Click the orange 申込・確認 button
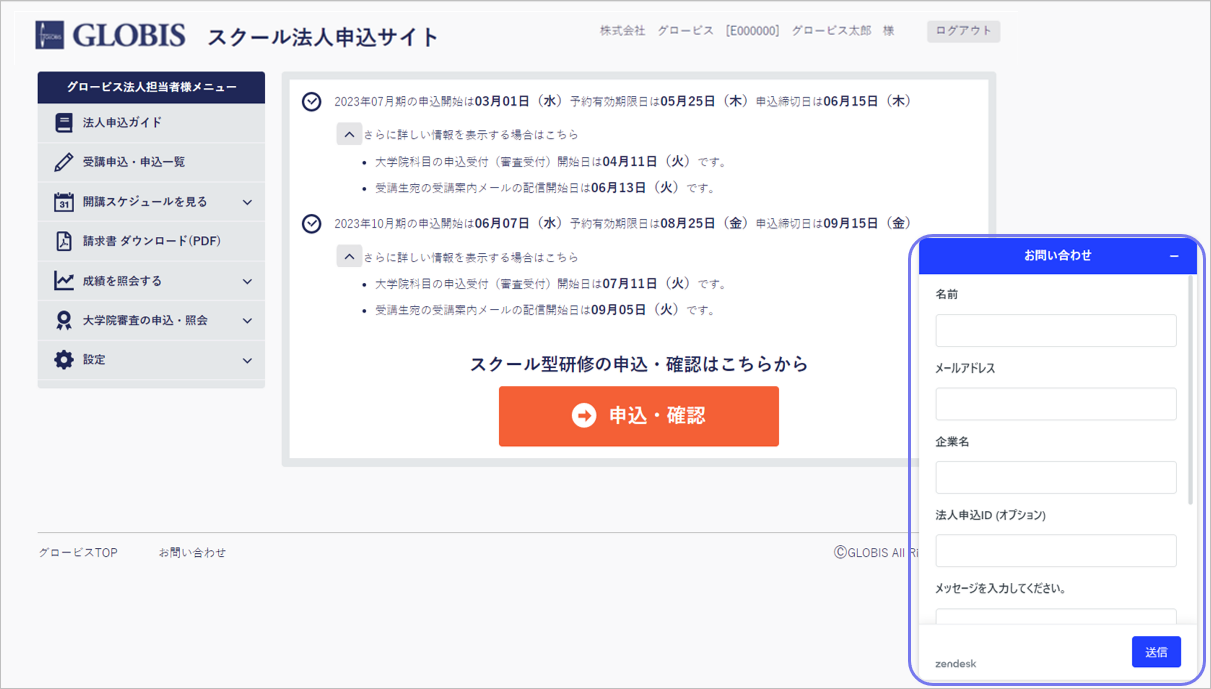 [639, 416]
